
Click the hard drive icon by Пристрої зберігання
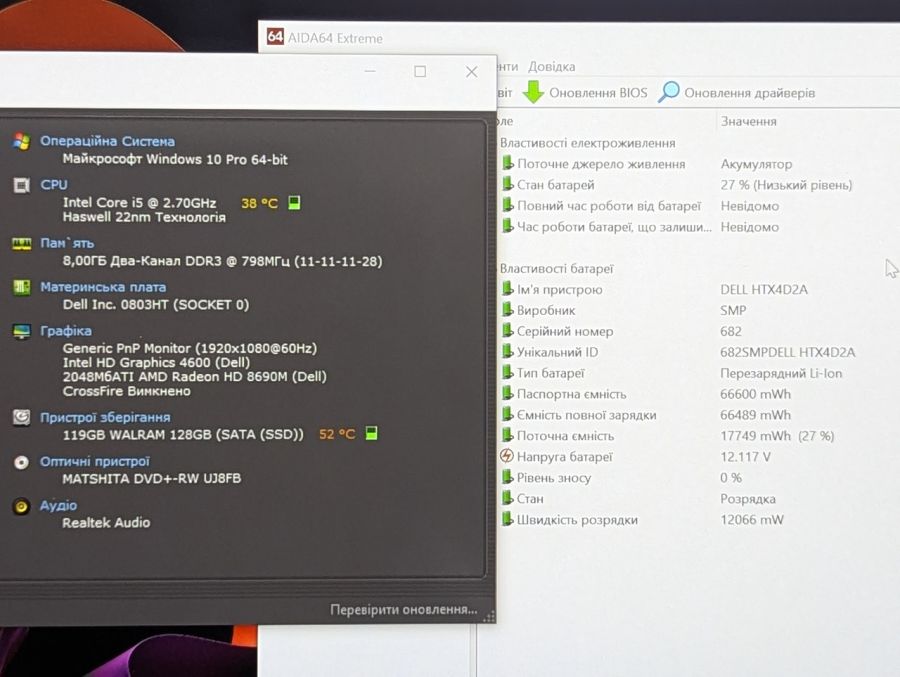22,417
